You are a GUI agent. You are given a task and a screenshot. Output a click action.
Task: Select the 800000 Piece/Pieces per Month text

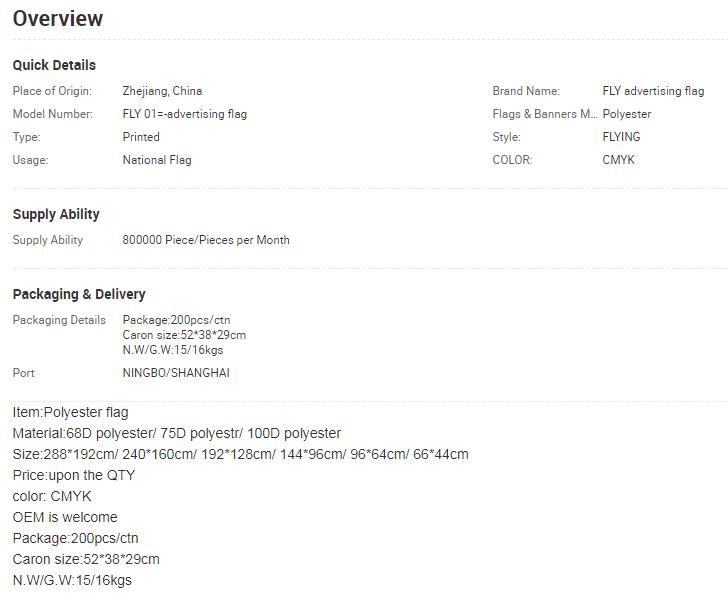(206, 240)
